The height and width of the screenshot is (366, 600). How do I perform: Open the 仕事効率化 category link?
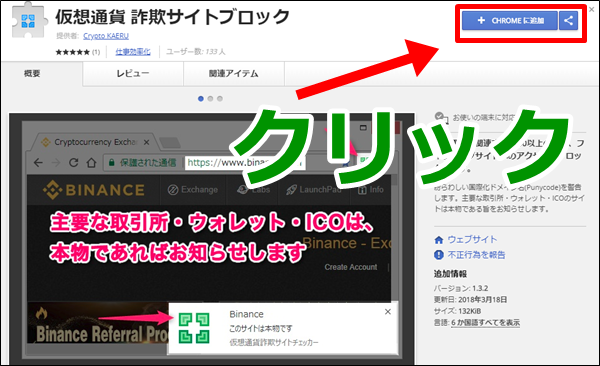133,52
